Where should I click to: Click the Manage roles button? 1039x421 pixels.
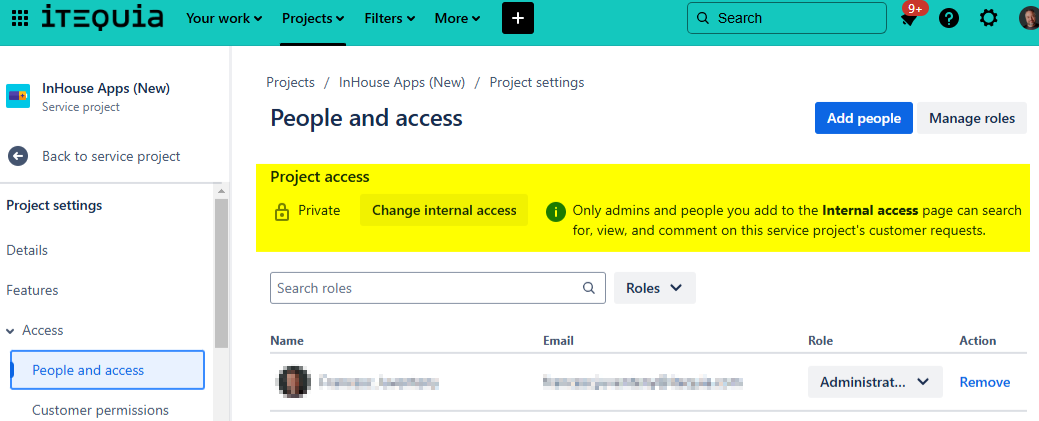coord(972,118)
